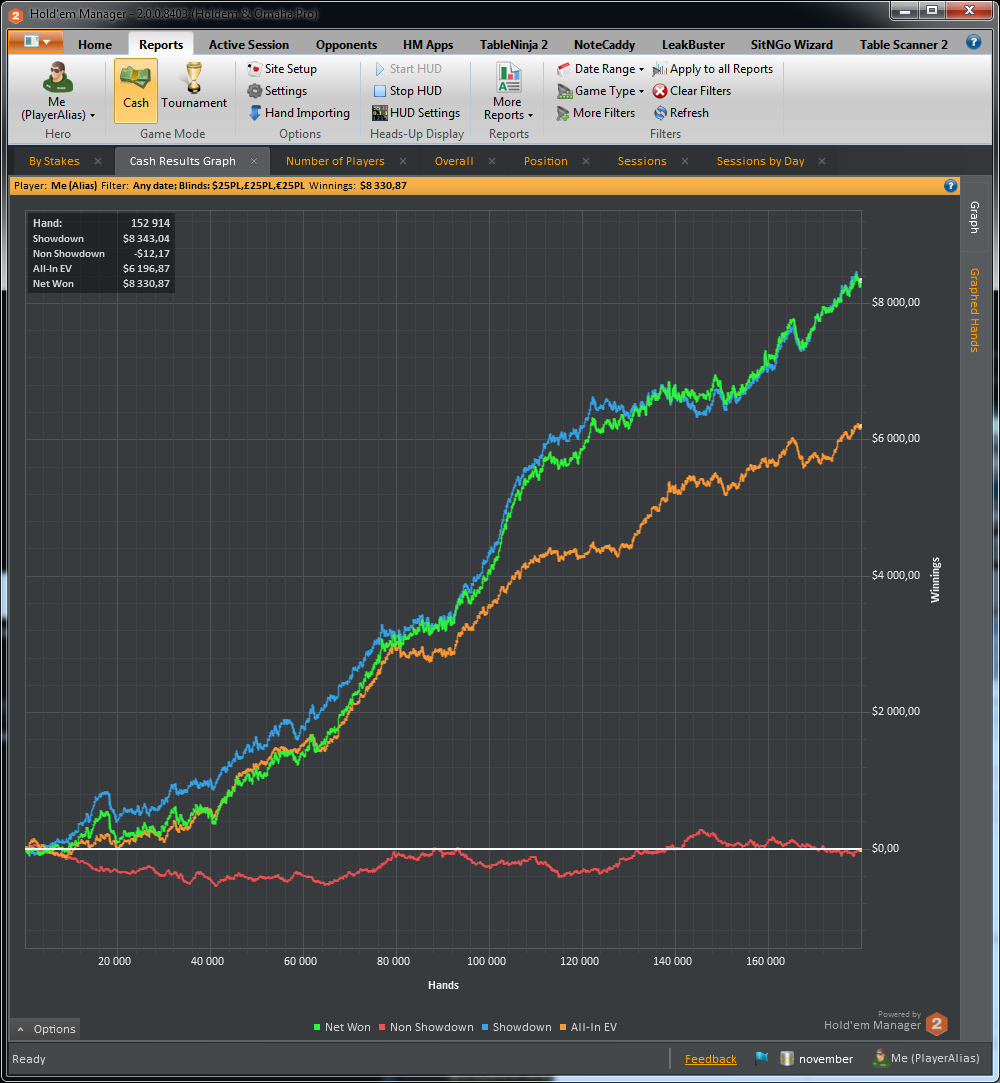The width and height of the screenshot is (1000, 1083).
Task: Go to the Home ribbon tab
Action: click(x=95, y=45)
